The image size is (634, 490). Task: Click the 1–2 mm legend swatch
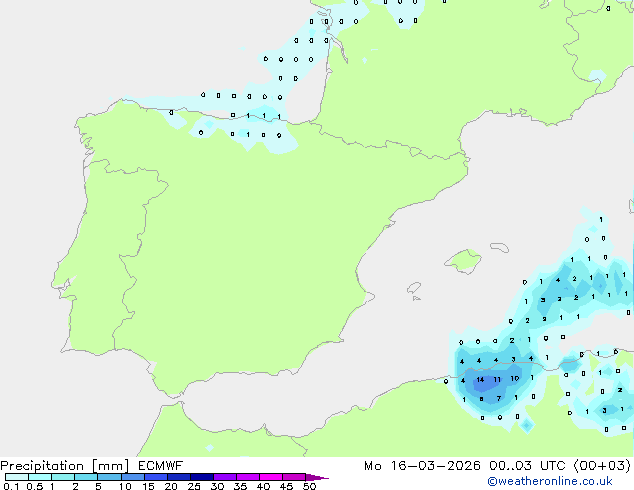(63, 477)
